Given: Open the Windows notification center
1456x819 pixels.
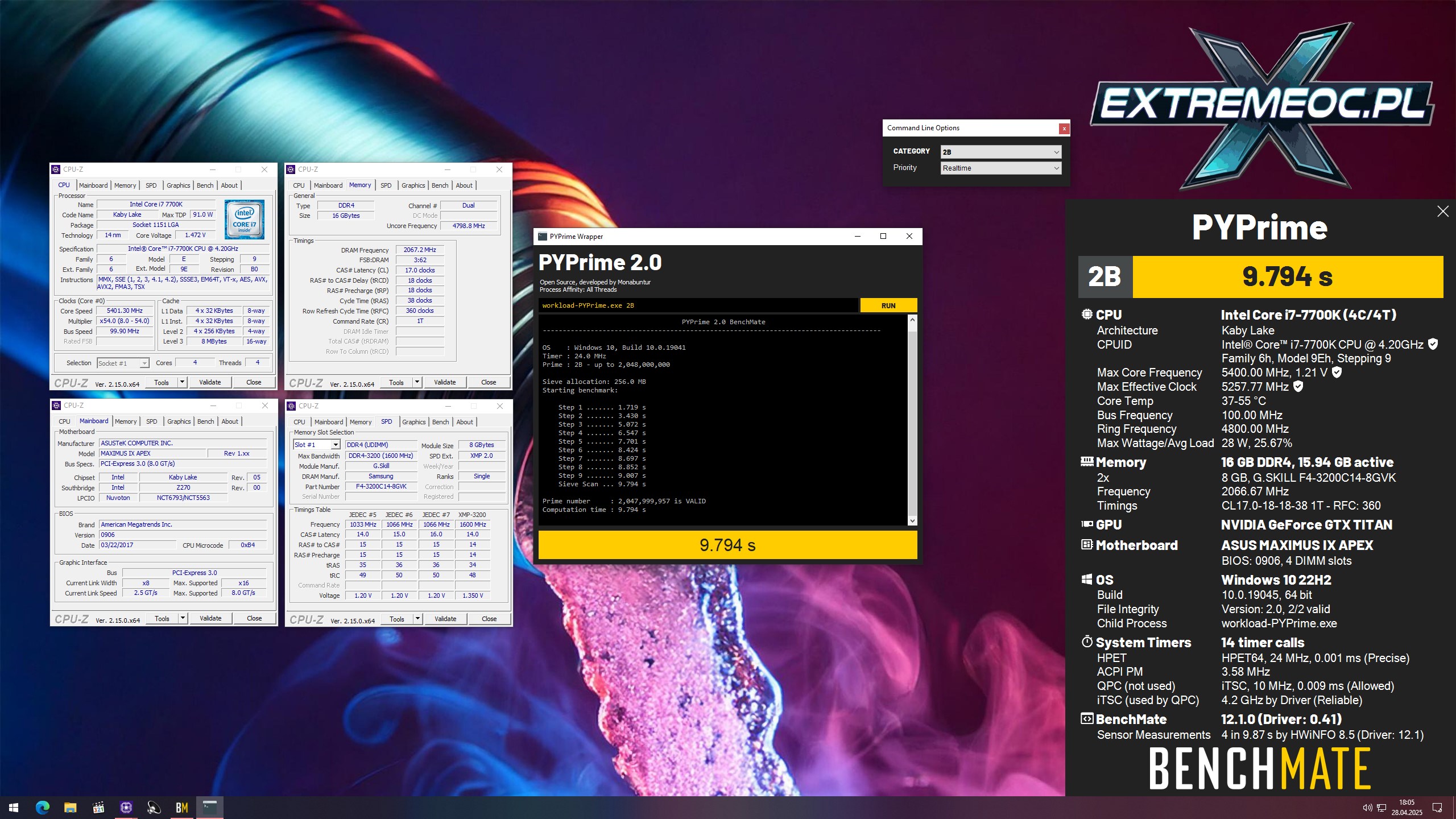Looking at the screenshot, I should click(x=1437, y=808).
